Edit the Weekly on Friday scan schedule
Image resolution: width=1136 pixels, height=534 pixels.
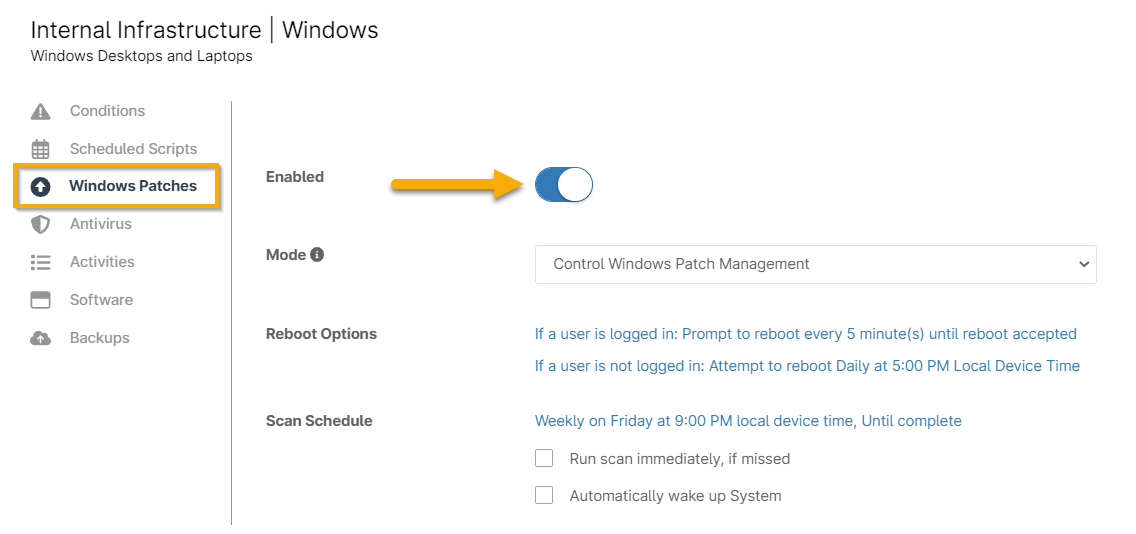[x=747, y=421]
